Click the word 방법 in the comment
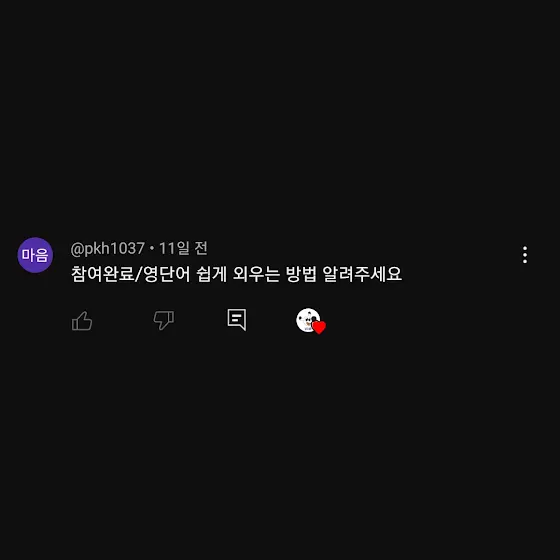The width and height of the screenshot is (560, 560). [301, 274]
